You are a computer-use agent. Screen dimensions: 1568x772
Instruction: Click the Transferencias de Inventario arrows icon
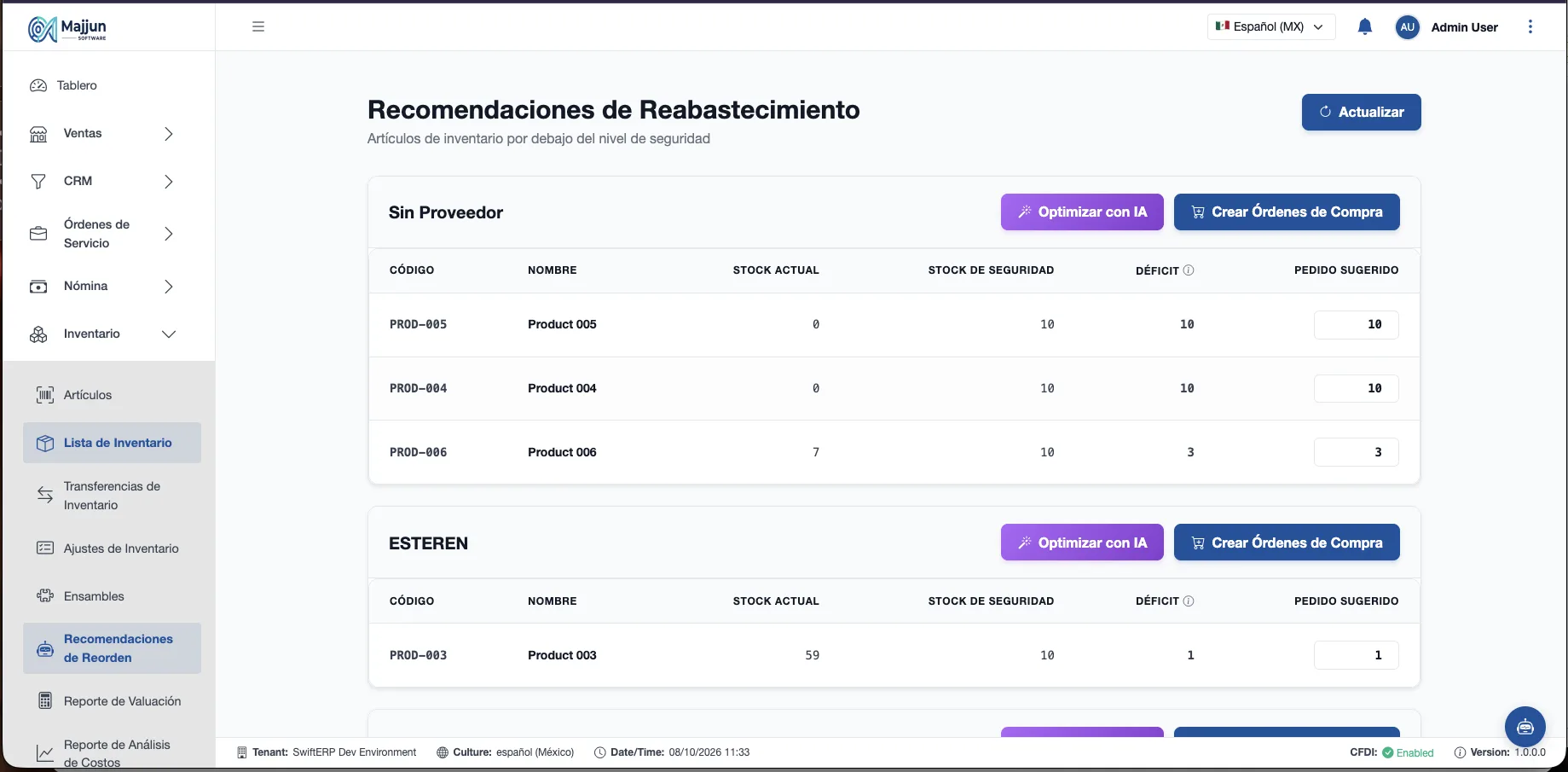45,496
